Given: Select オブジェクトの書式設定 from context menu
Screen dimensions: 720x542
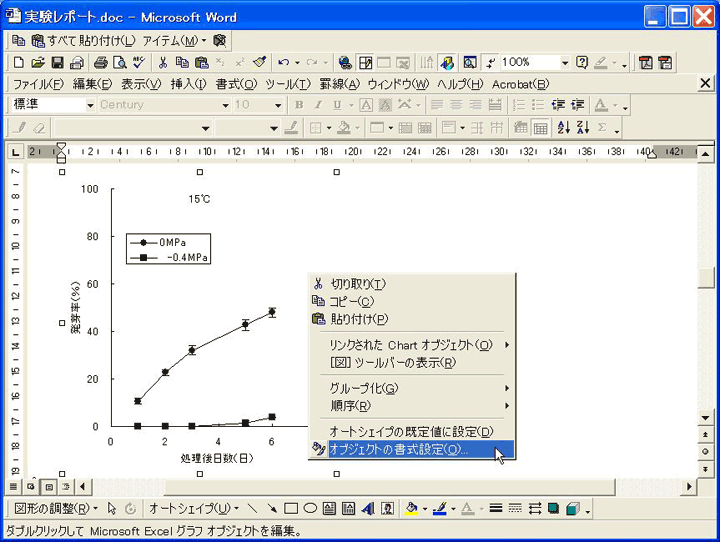Looking at the screenshot, I should 412,450.
